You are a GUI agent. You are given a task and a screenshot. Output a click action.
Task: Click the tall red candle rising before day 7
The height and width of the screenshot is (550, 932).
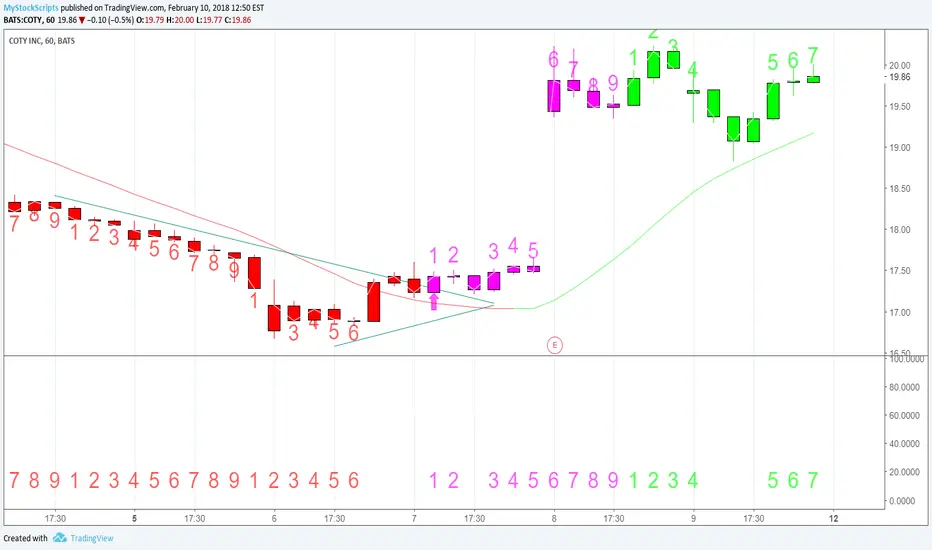(373, 301)
